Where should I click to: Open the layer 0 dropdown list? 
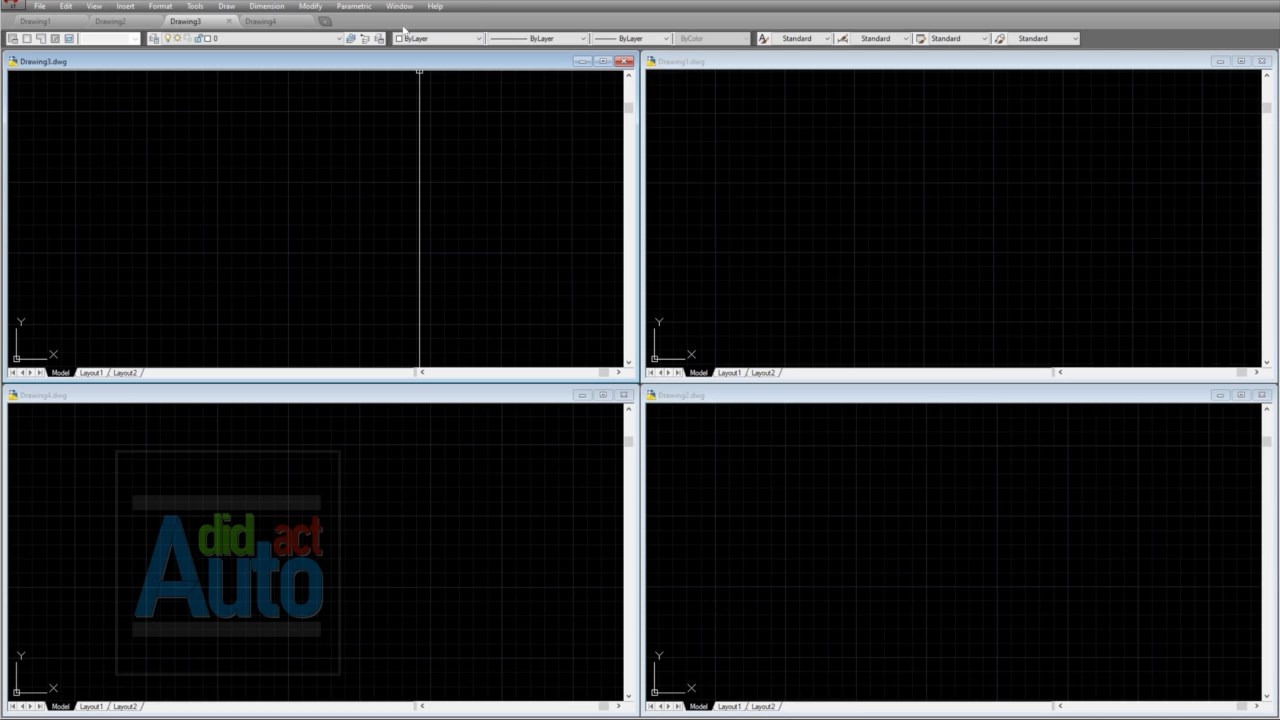(338, 39)
